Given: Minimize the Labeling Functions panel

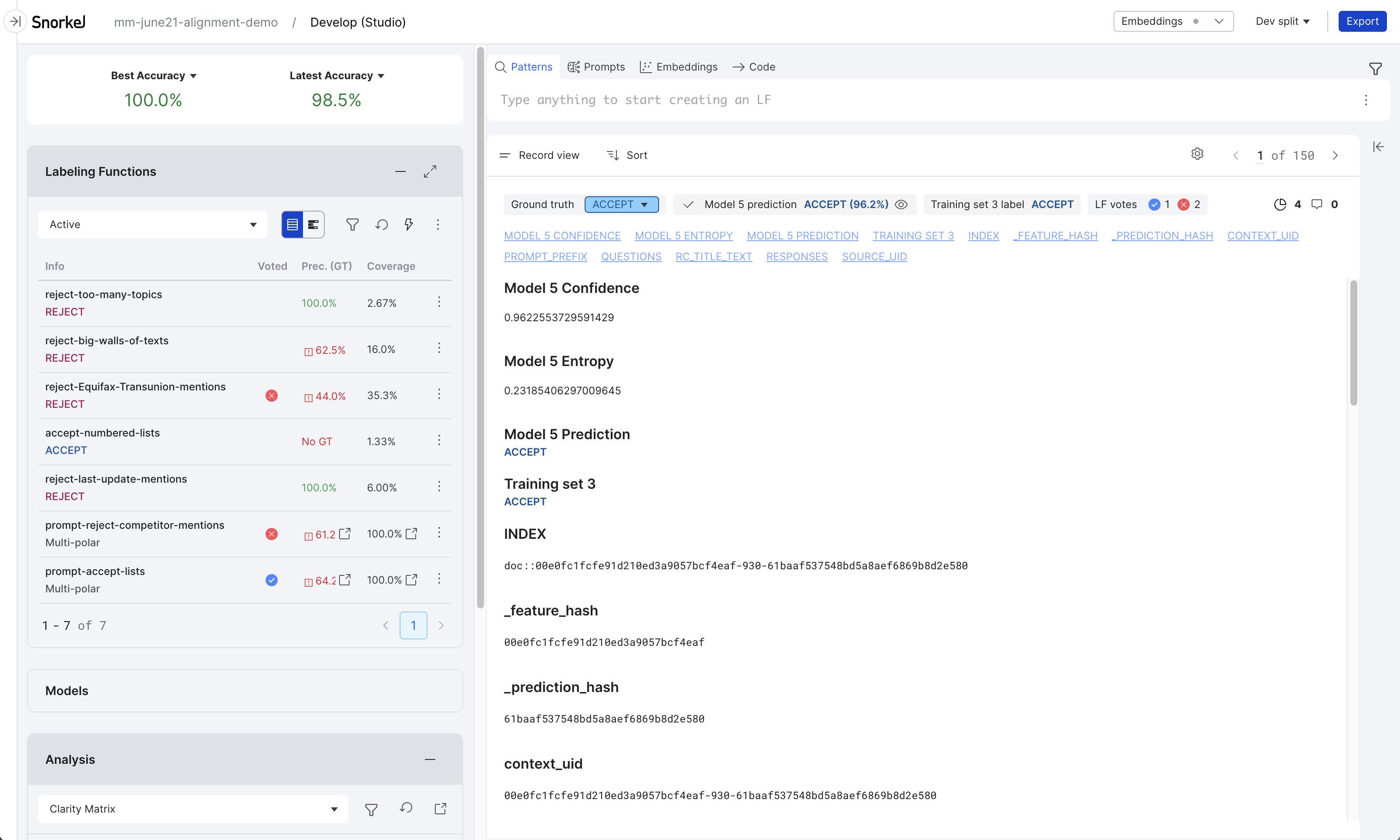Looking at the screenshot, I should click(400, 171).
